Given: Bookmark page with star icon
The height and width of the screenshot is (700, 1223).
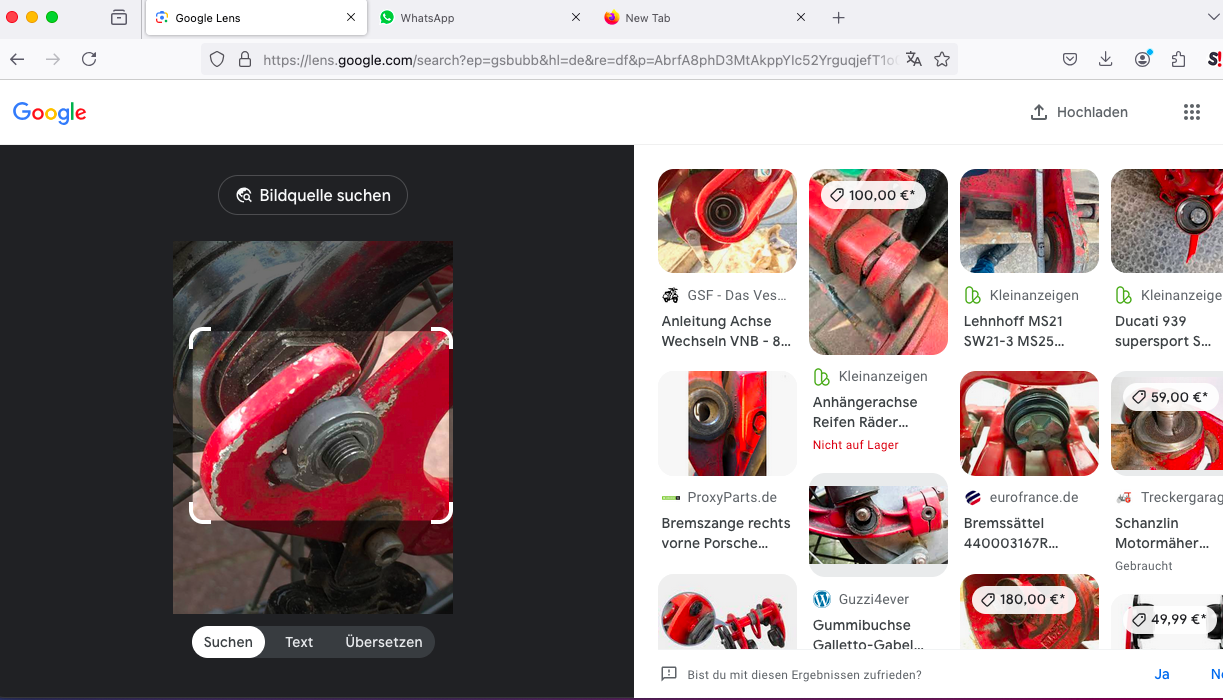Looking at the screenshot, I should pos(941,59).
